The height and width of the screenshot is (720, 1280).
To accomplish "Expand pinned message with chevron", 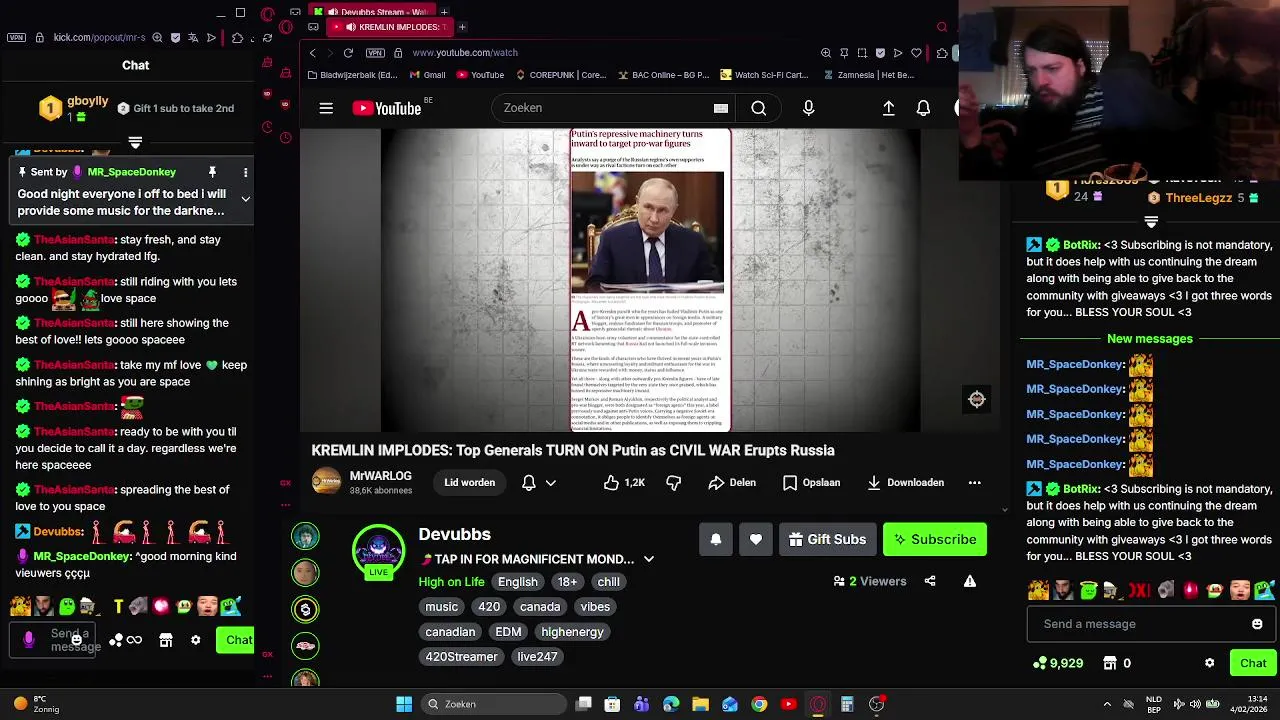I will [x=245, y=199].
